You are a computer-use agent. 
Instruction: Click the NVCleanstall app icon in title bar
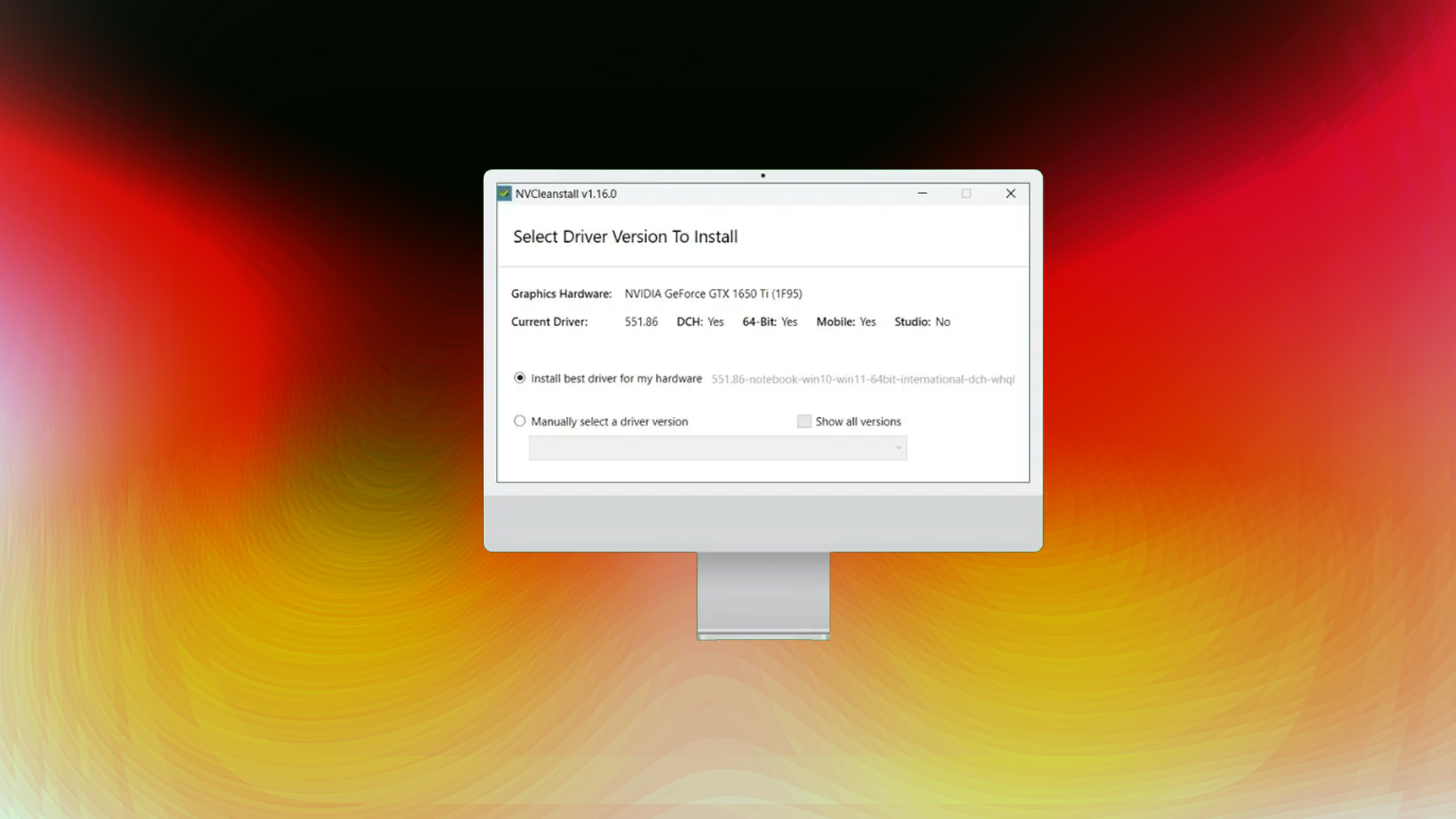(x=504, y=193)
